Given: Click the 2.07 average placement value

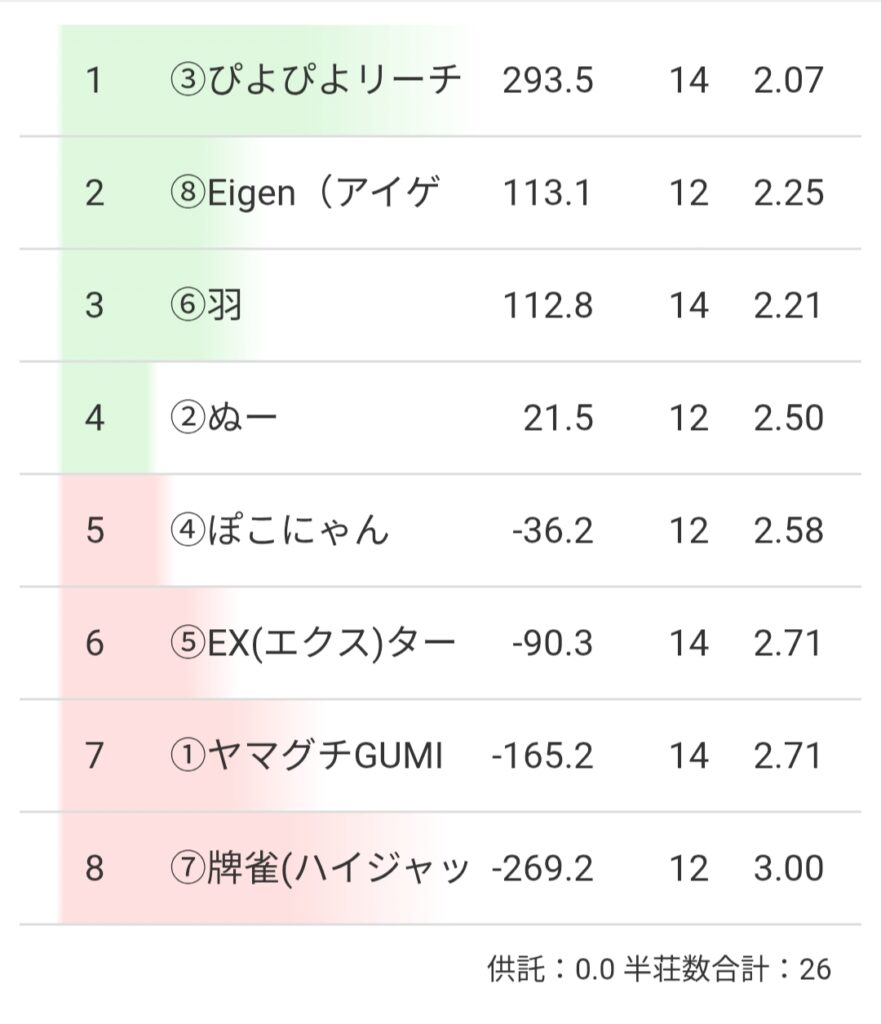Looking at the screenshot, I should [788, 80].
